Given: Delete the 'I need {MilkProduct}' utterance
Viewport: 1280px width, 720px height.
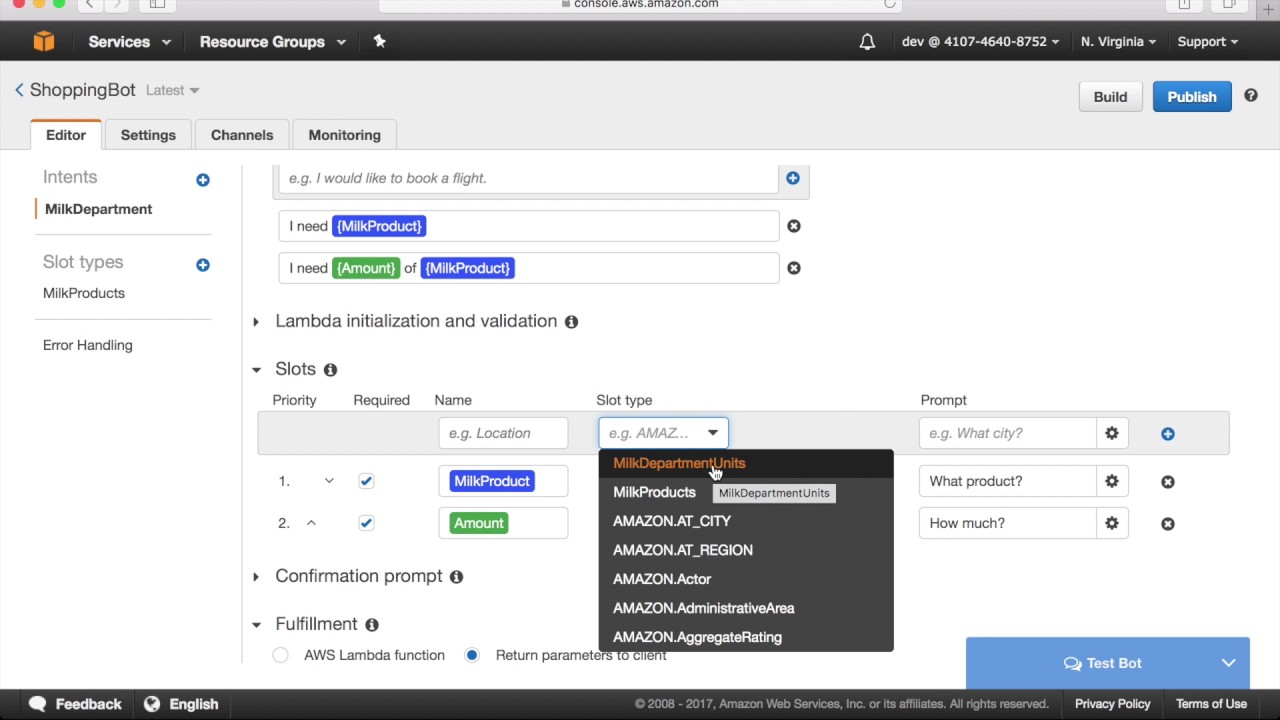Looking at the screenshot, I should click(x=794, y=226).
